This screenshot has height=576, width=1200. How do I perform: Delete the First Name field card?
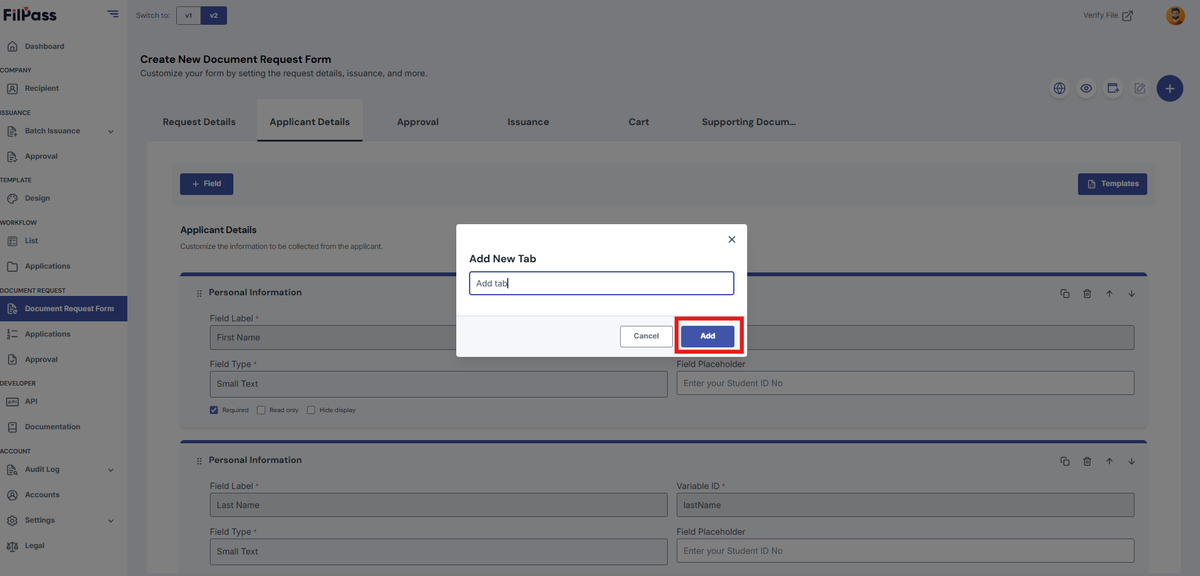click(1087, 294)
